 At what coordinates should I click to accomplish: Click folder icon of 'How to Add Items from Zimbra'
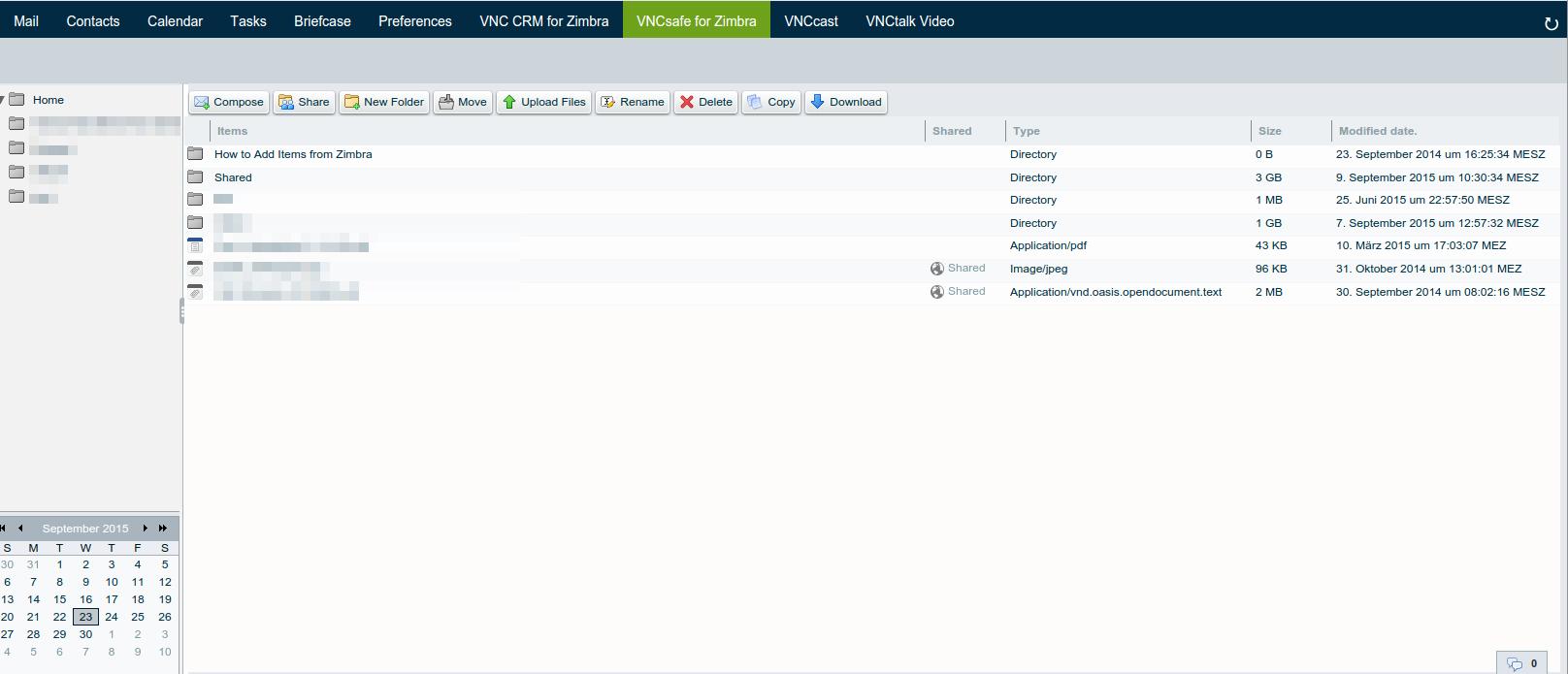(x=195, y=154)
